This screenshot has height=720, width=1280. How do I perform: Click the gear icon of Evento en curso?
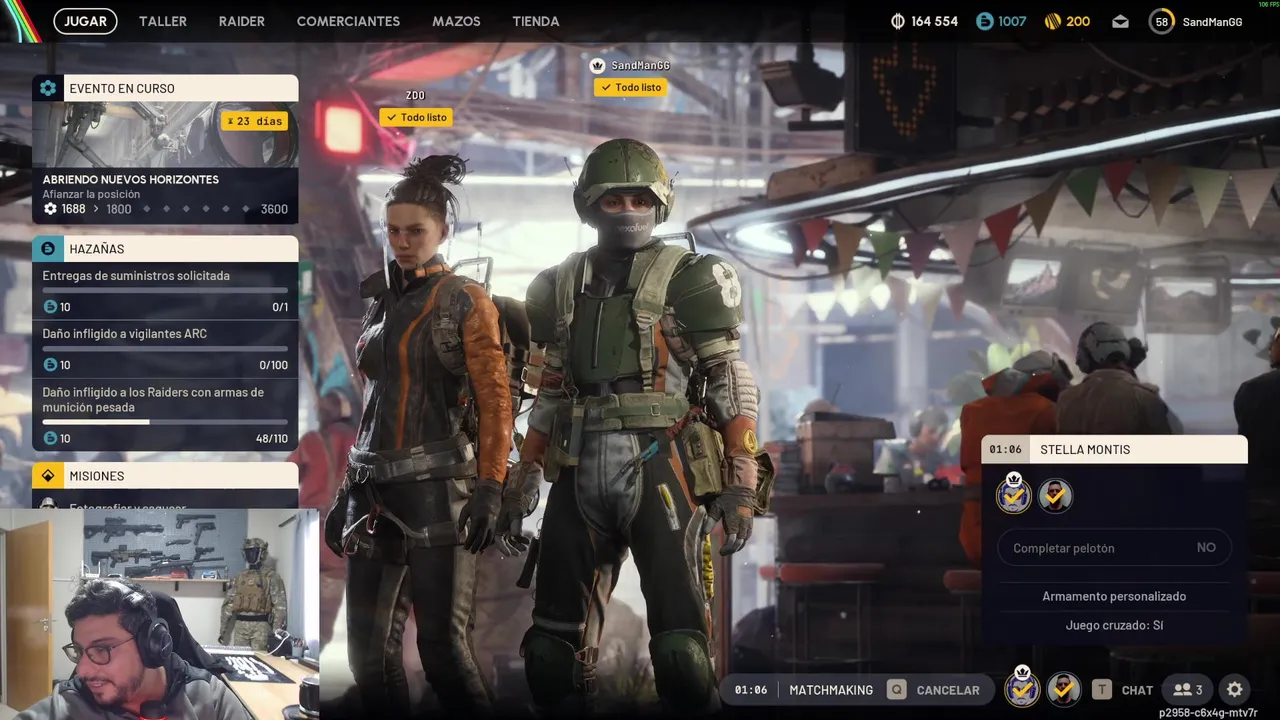point(48,88)
